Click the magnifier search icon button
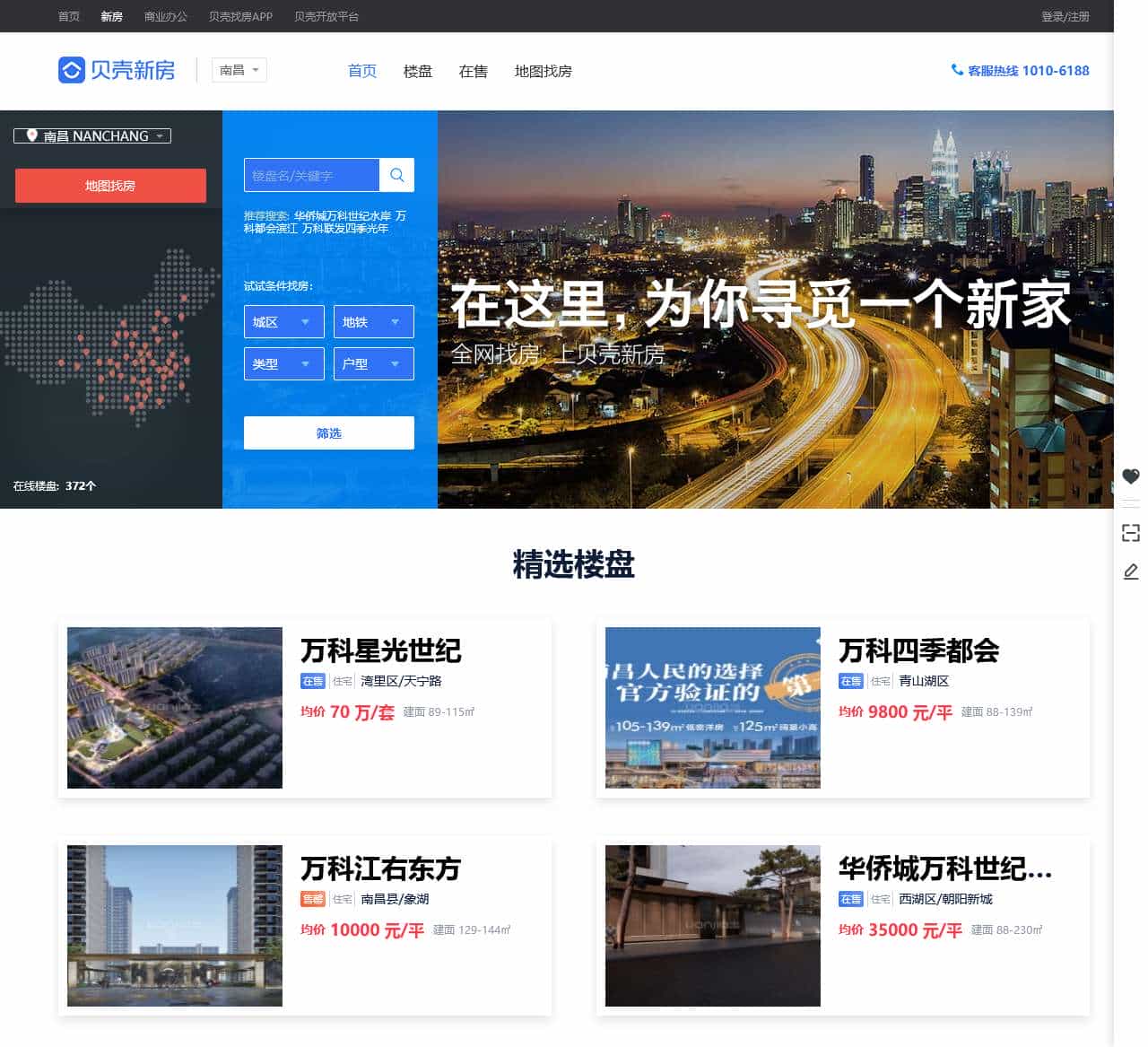The image size is (1148, 1047). 396,175
